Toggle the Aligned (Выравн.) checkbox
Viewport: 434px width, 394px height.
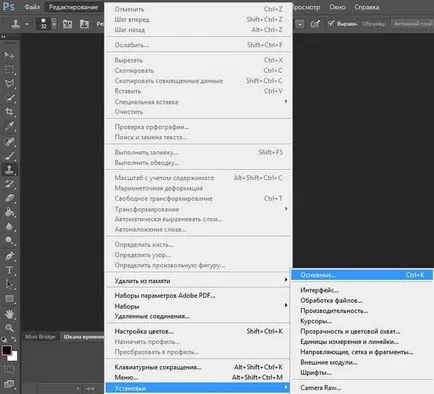[x=331, y=23]
